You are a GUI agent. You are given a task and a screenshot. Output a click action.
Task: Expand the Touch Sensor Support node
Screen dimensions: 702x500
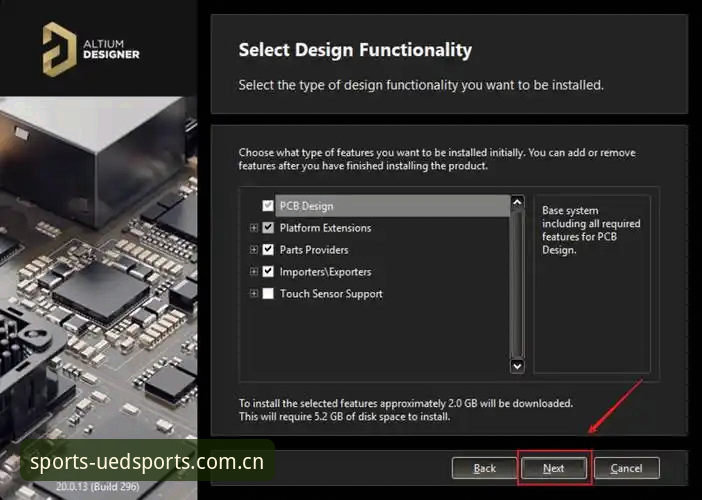click(x=254, y=293)
